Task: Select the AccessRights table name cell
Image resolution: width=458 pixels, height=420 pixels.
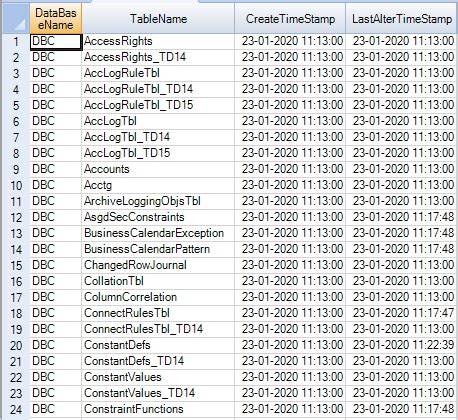Action: pyautogui.click(x=158, y=41)
